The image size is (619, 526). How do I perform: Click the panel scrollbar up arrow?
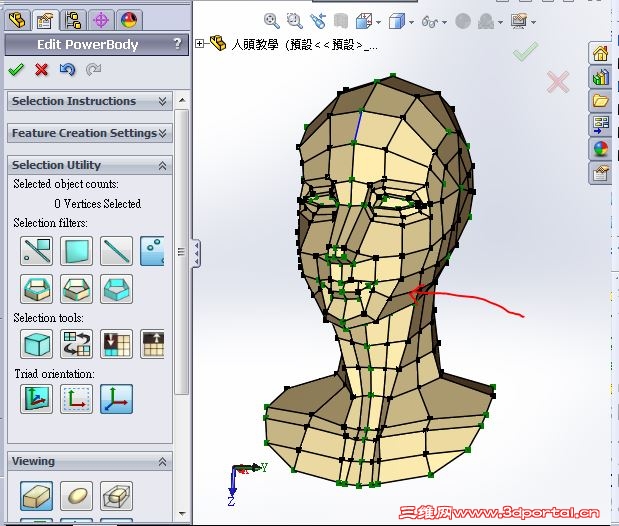coord(182,100)
